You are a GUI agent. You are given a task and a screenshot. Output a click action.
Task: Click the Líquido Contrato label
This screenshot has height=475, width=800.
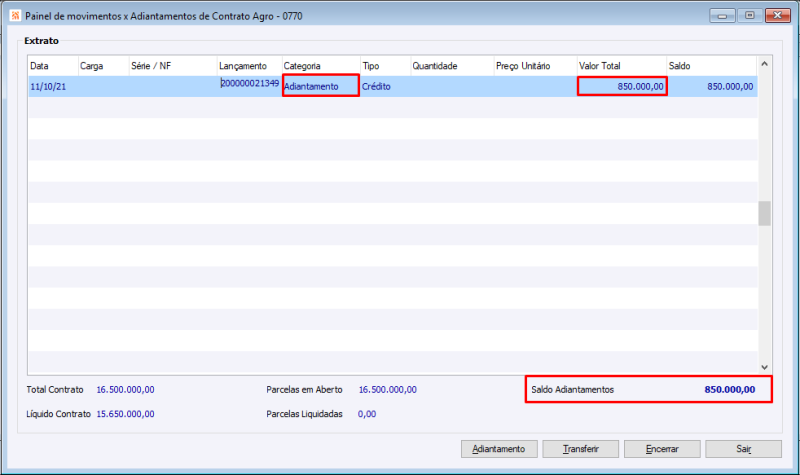click(x=58, y=414)
